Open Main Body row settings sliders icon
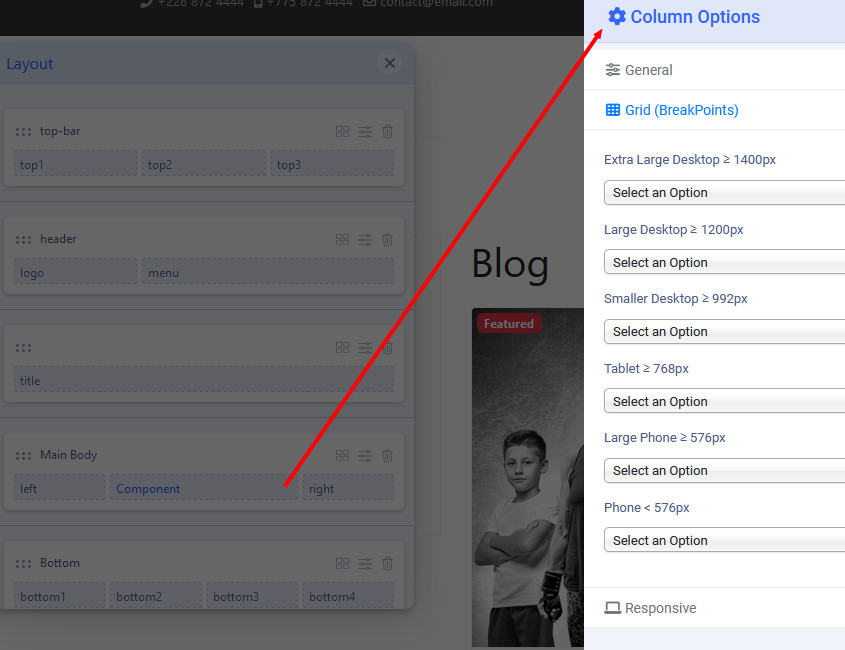The width and height of the screenshot is (845, 650). 365,456
